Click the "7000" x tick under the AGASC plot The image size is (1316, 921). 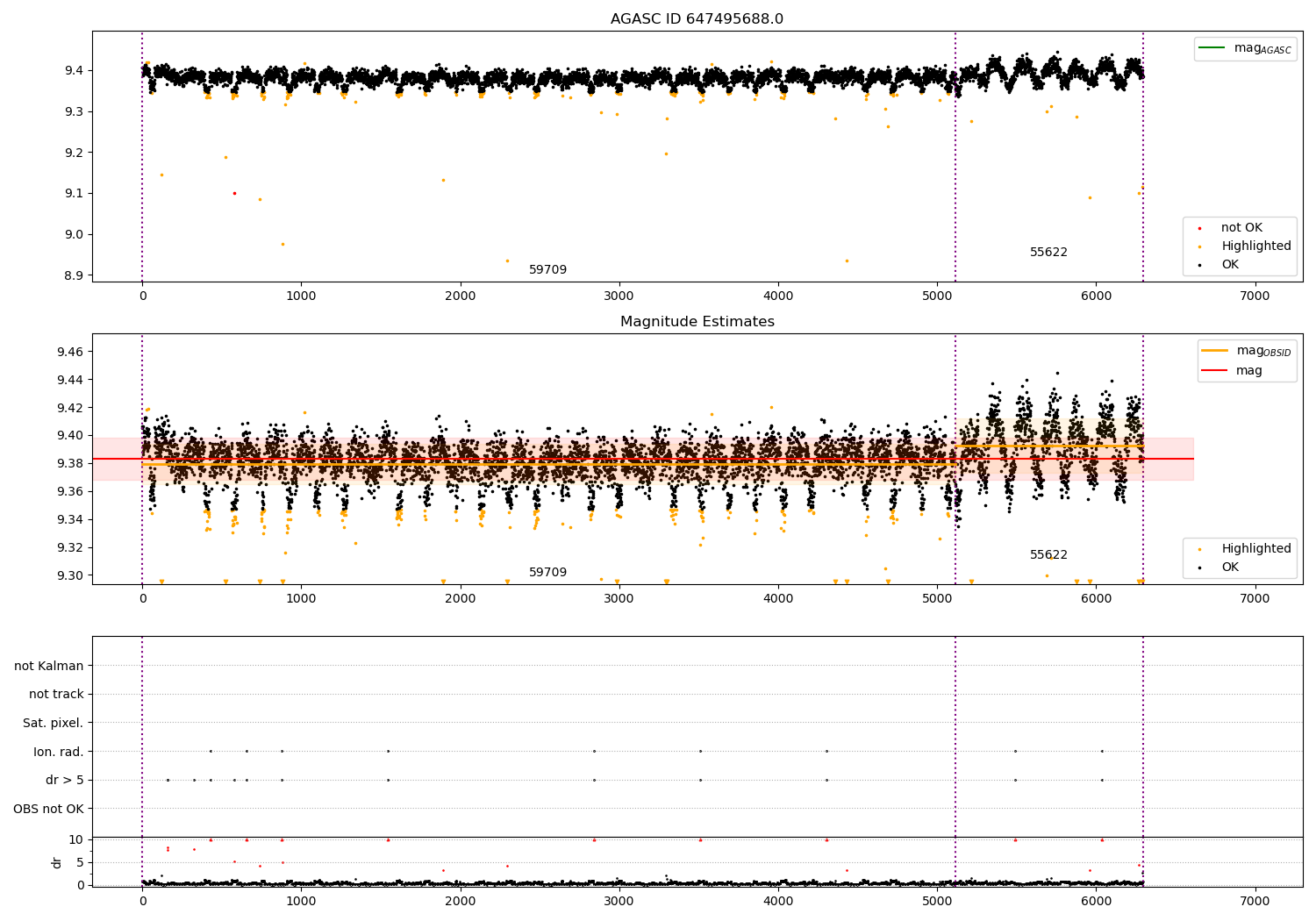1255,296
